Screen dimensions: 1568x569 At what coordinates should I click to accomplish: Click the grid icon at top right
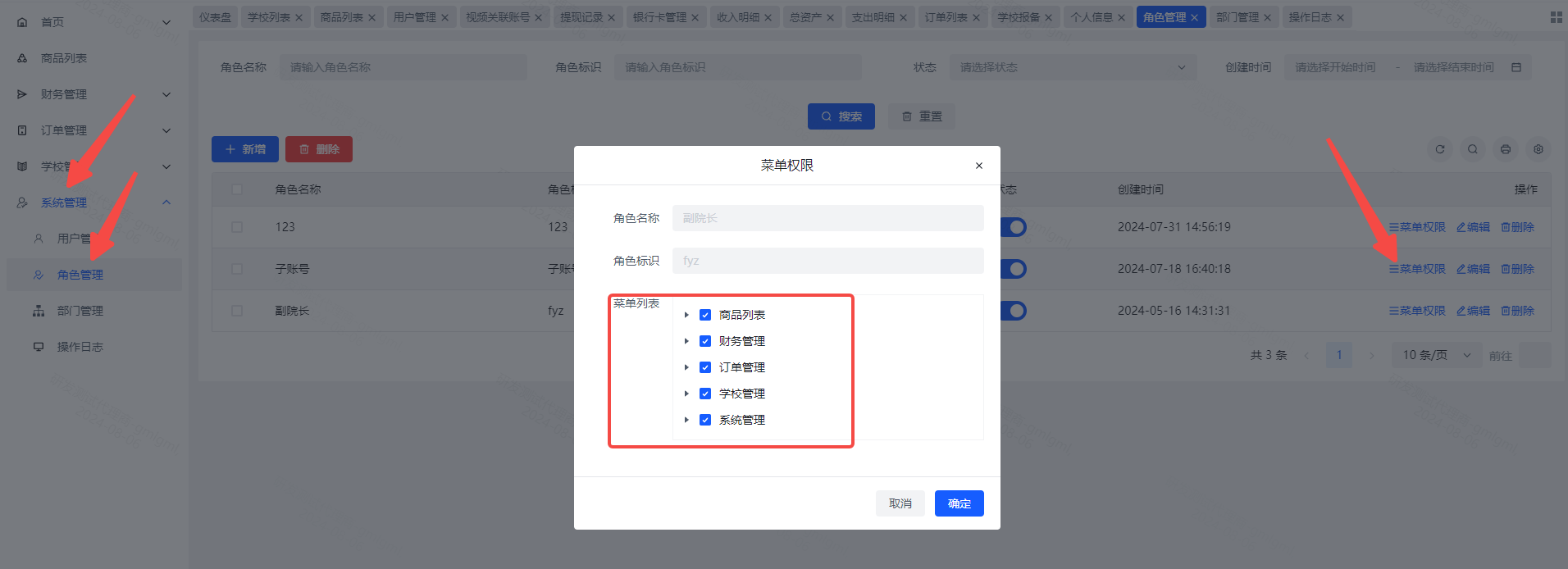click(x=1556, y=17)
